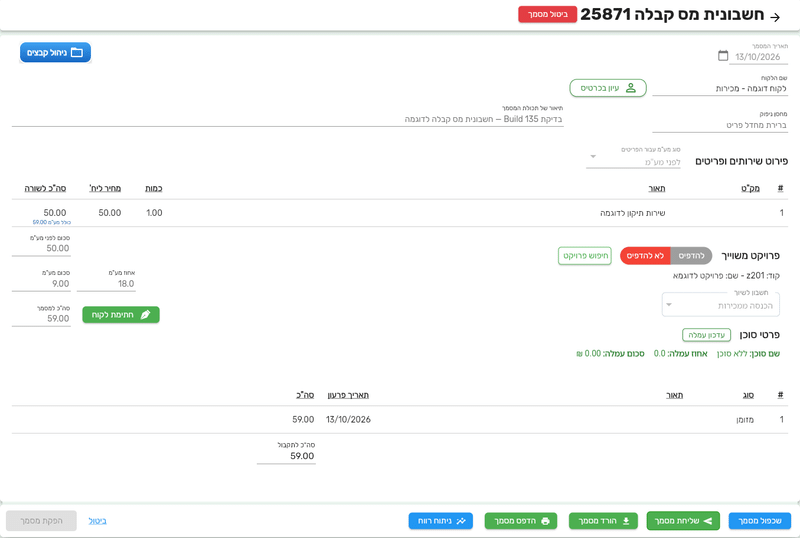Screen dimensions: 800x538
Task: Click the person icon in עיון בכרטיס
Action: pos(631,88)
